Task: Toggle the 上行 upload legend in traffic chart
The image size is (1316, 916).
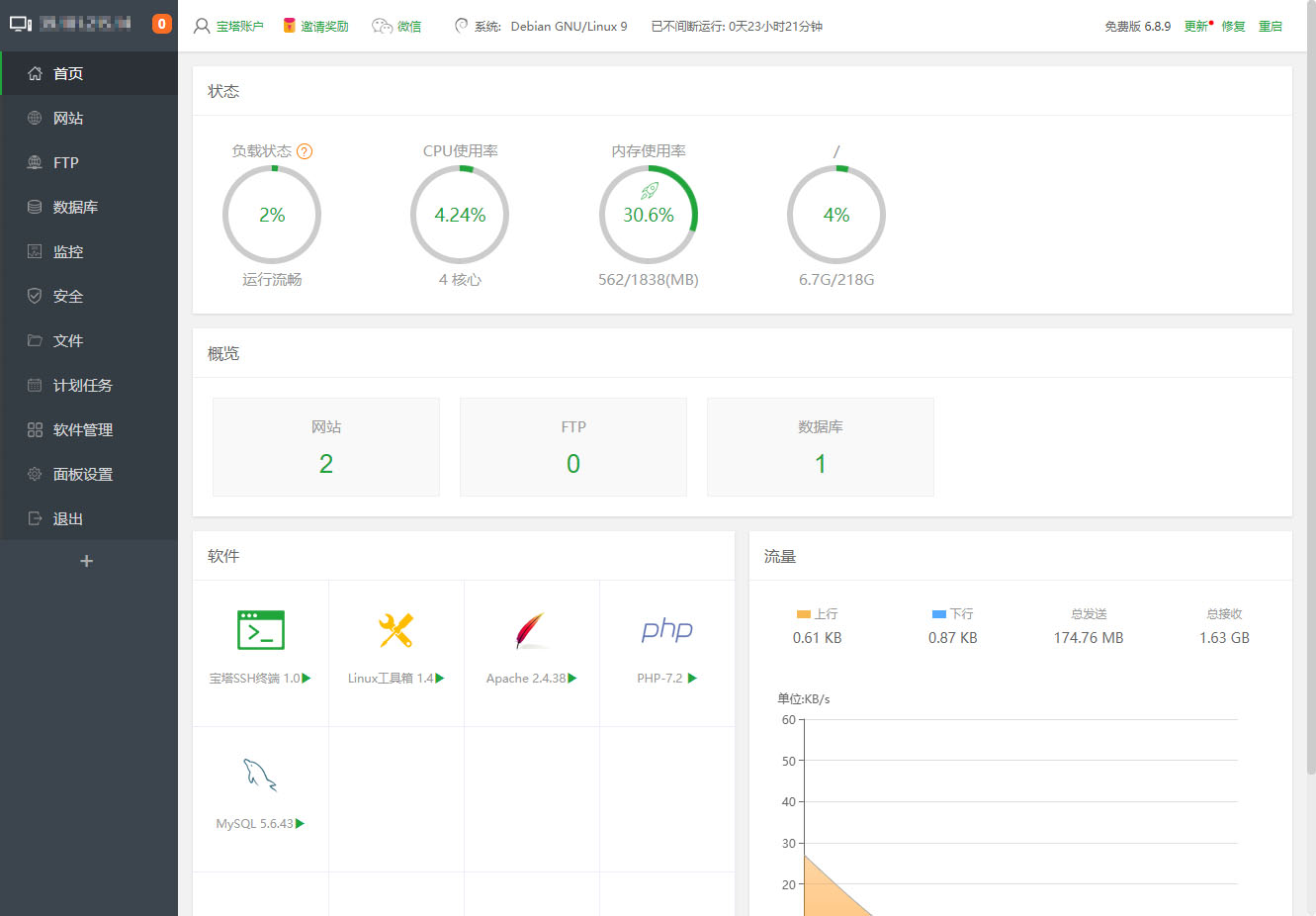Action: tap(817, 614)
